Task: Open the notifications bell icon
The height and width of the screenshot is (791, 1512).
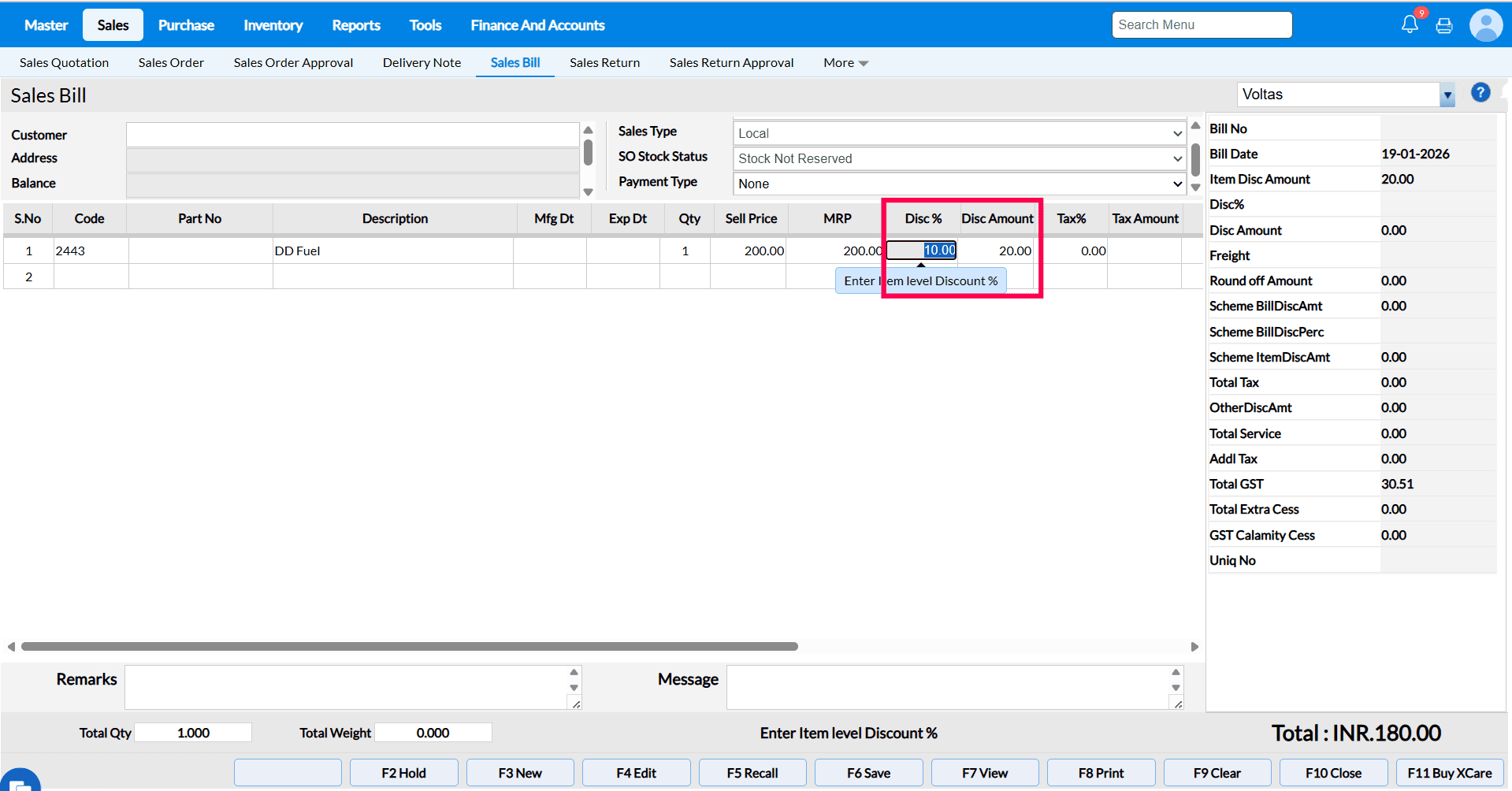Action: coord(1410,24)
